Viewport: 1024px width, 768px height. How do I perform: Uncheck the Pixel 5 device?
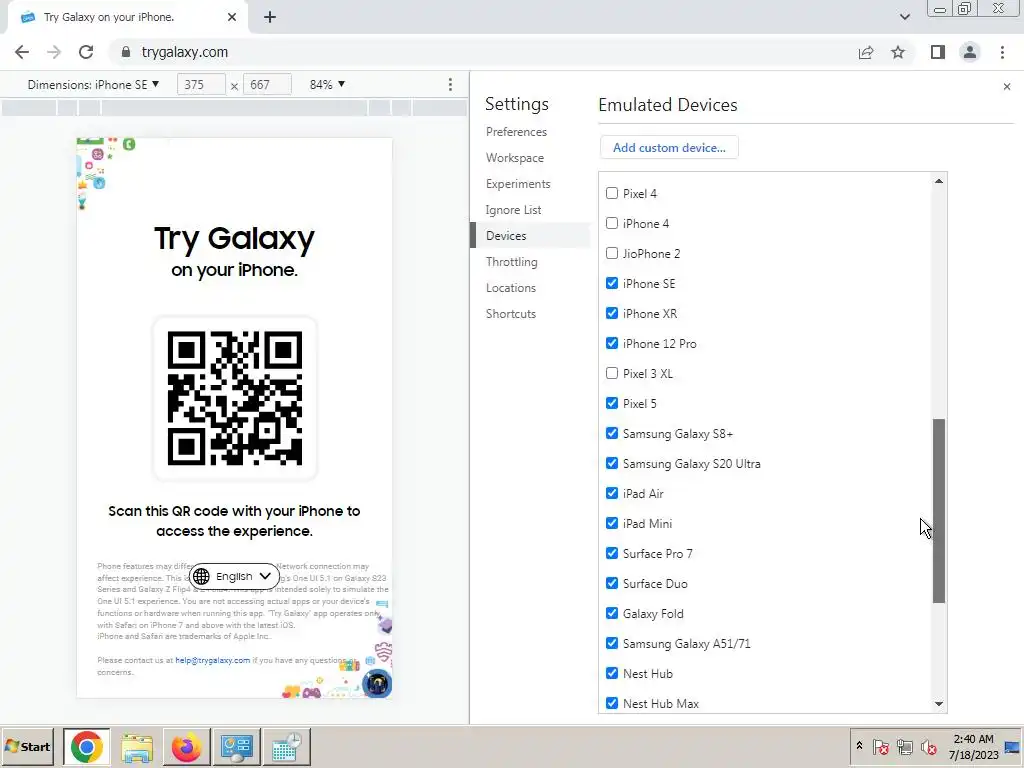pyautogui.click(x=612, y=404)
